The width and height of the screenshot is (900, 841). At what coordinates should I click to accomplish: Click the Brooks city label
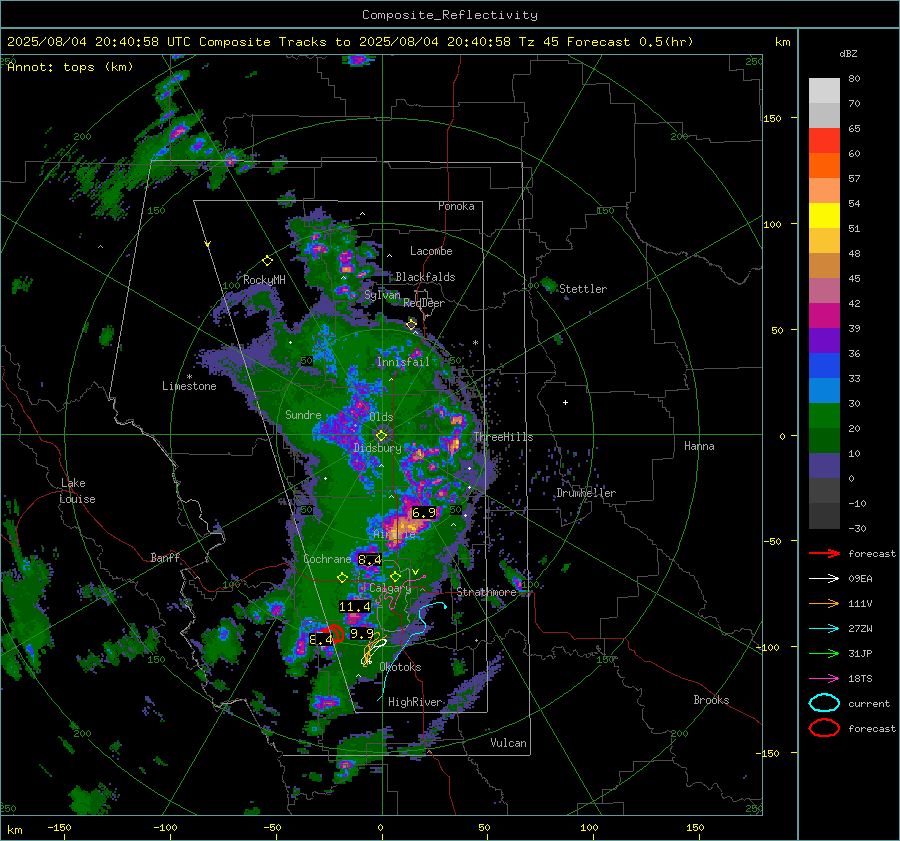point(711,700)
